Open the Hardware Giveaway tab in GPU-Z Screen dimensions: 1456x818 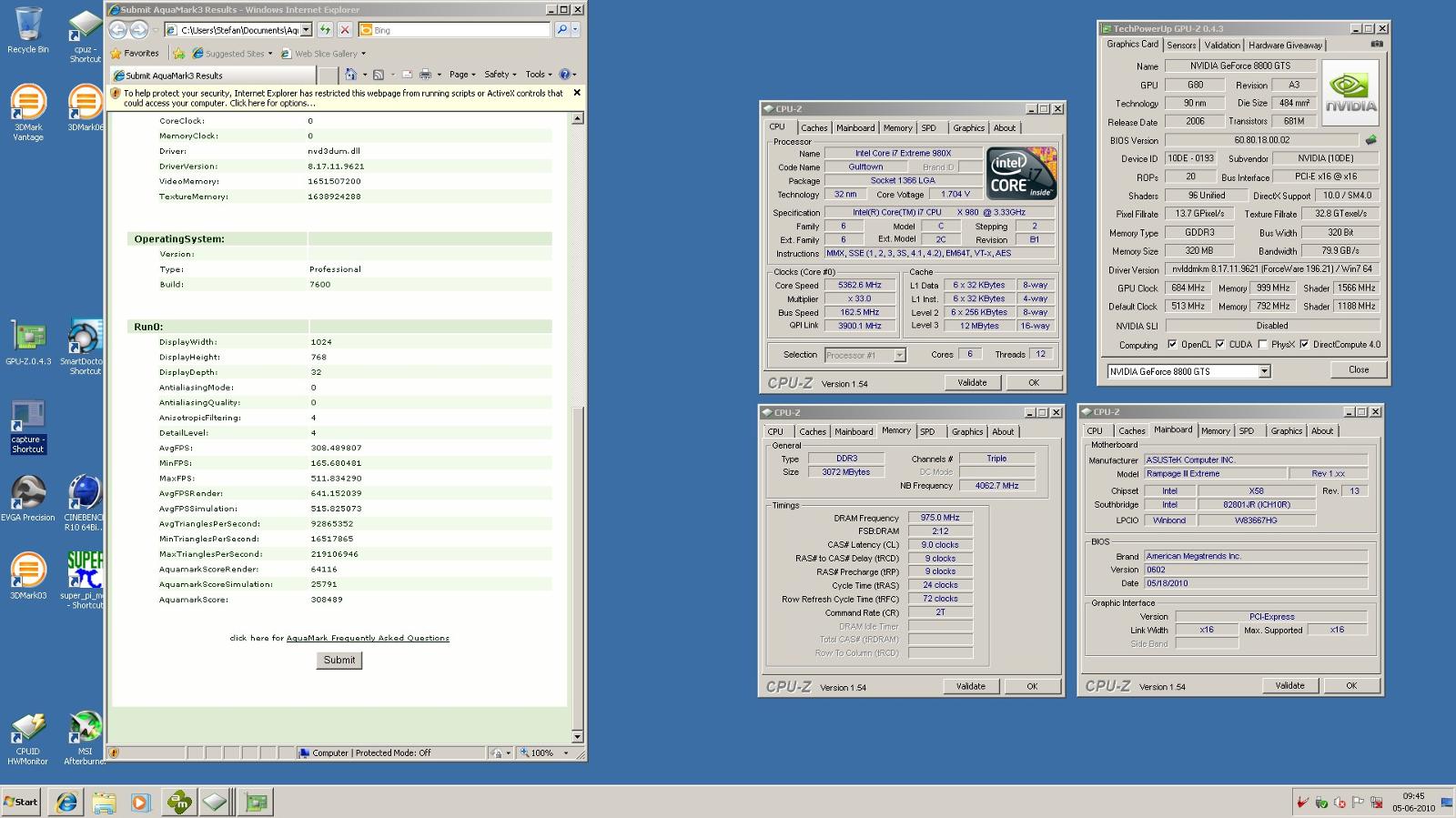click(1285, 45)
